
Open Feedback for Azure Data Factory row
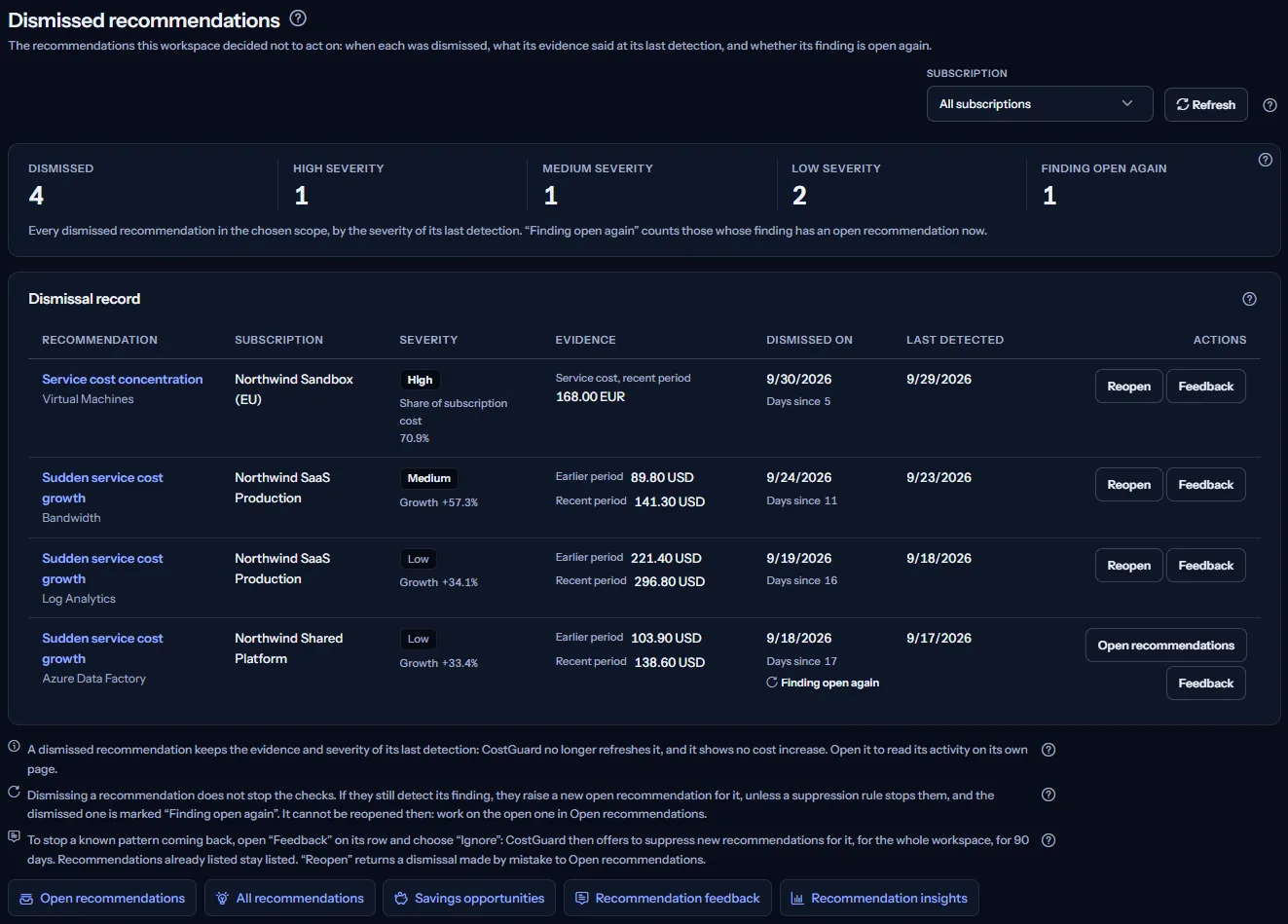1205,684
